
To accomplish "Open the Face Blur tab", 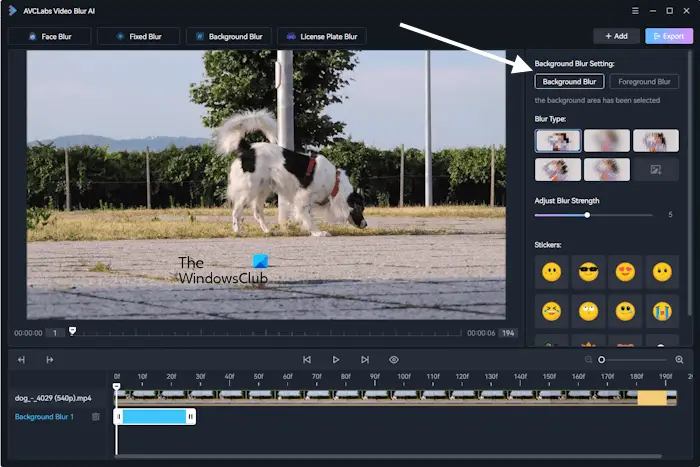I will click(x=49, y=36).
